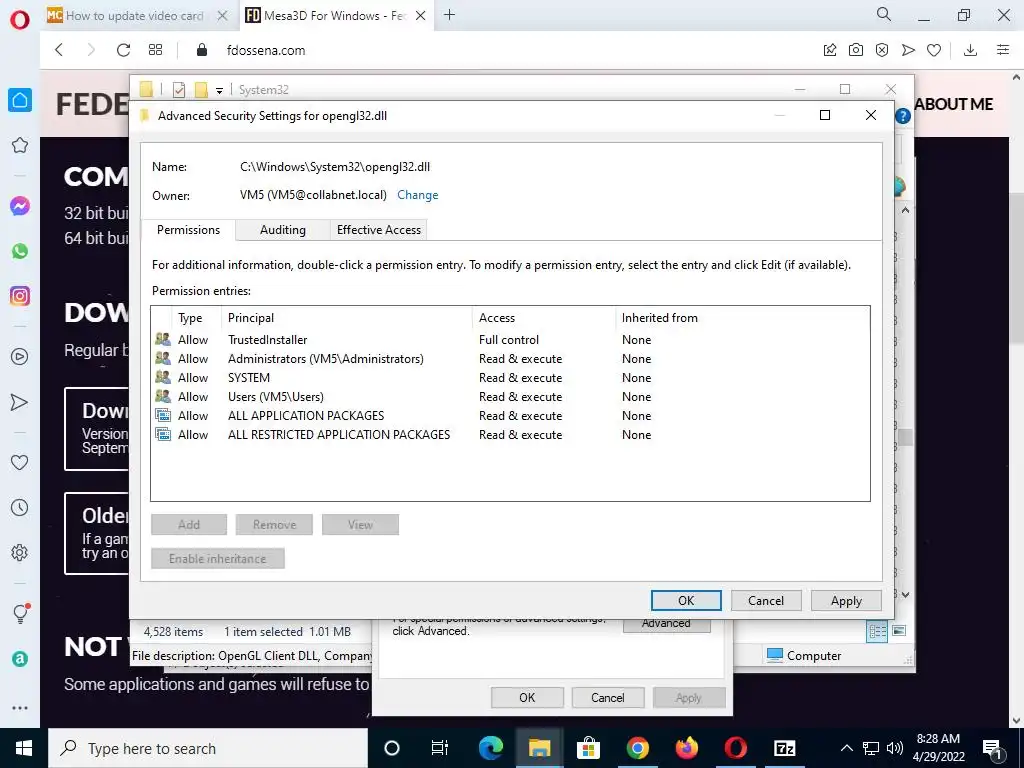Select the 'How to update video card' tab

135,15
